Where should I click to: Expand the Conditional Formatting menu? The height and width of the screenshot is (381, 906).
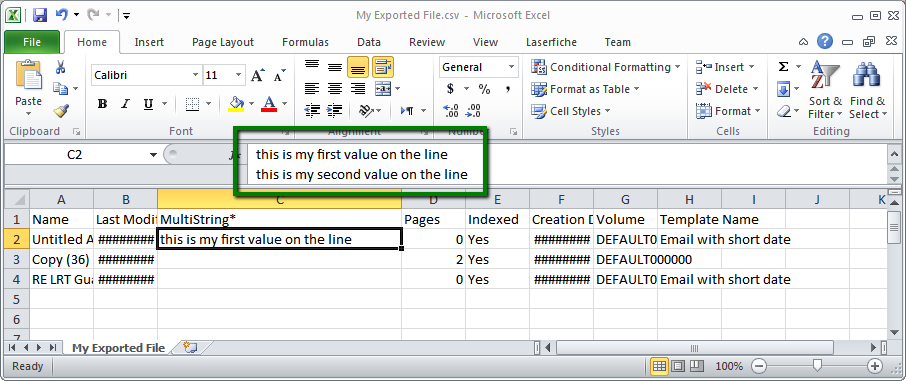607,67
